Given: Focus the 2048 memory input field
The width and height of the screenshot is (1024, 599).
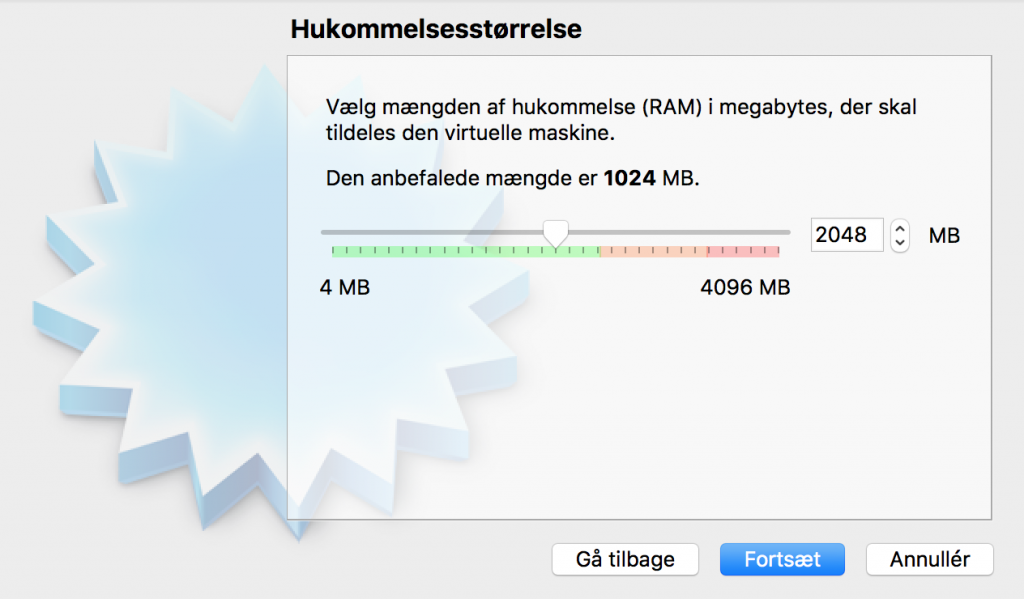Looking at the screenshot, I should (847, 235).
